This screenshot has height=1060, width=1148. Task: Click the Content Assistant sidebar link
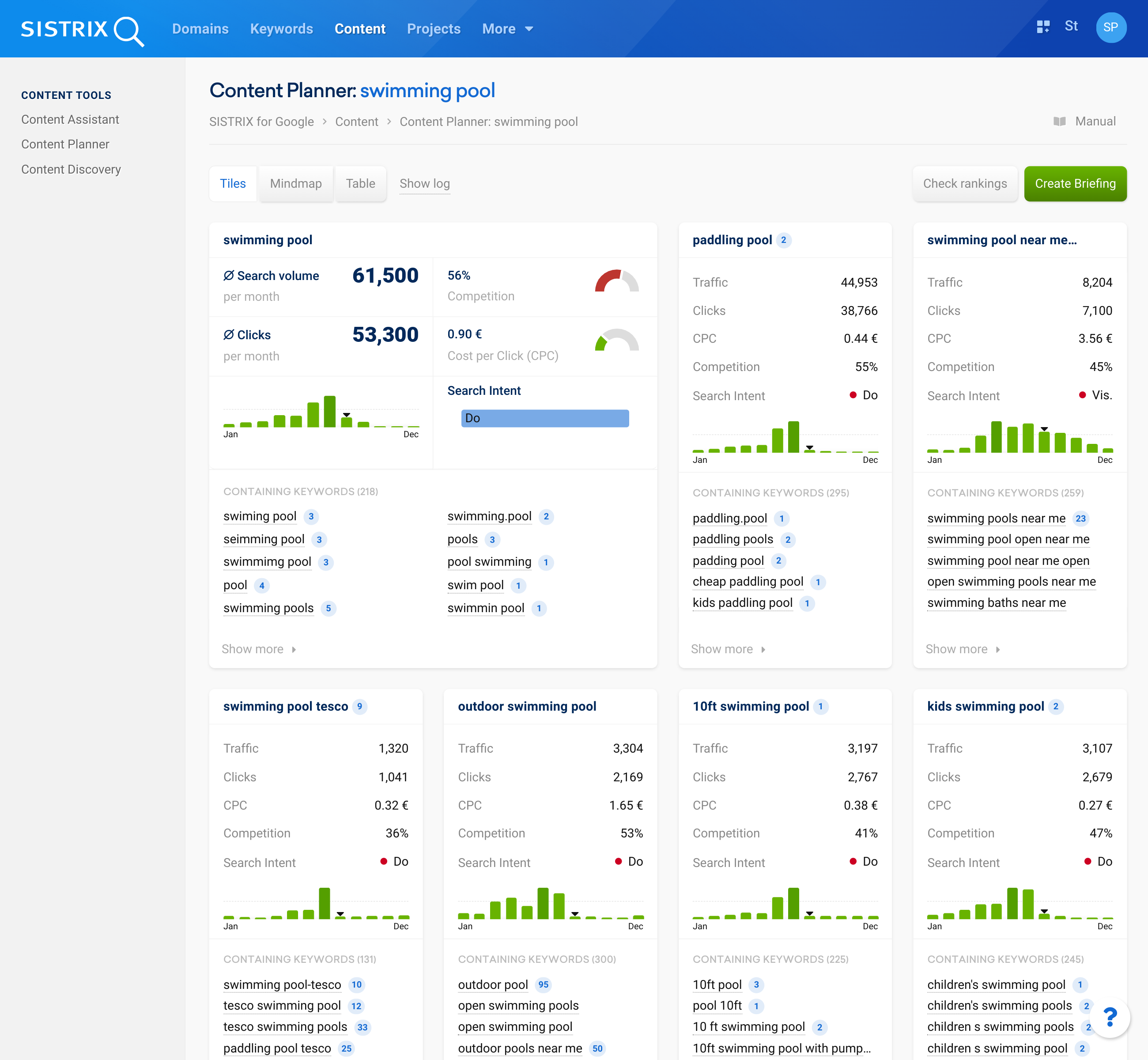pyautogui.click(x=71, y=118)
